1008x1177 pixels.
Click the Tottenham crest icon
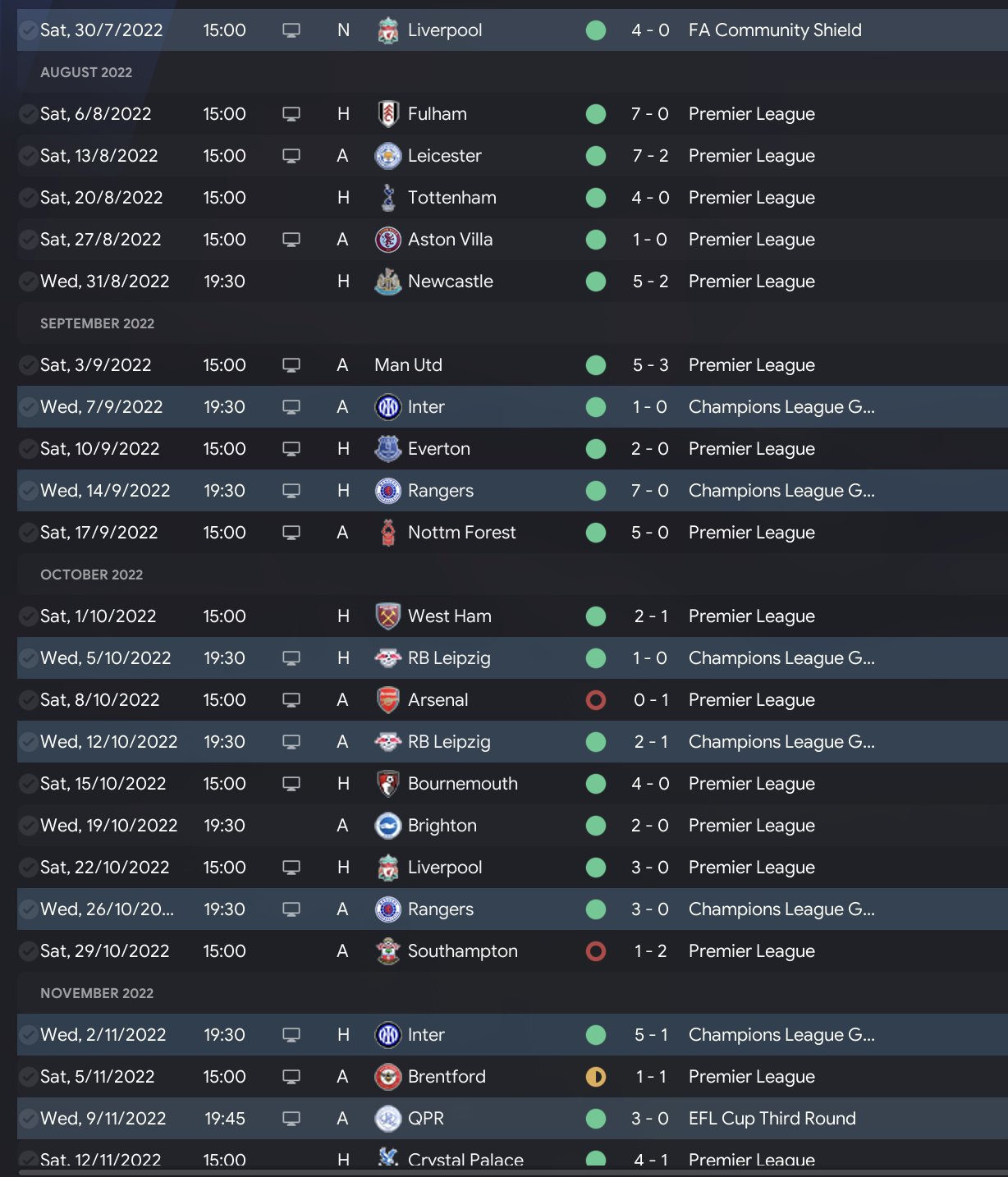pyautogui.click(x=388, y=198)
